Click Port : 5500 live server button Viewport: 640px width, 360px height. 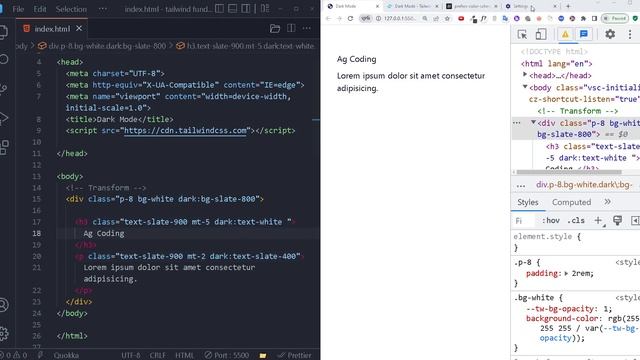(x=227, y=355)
